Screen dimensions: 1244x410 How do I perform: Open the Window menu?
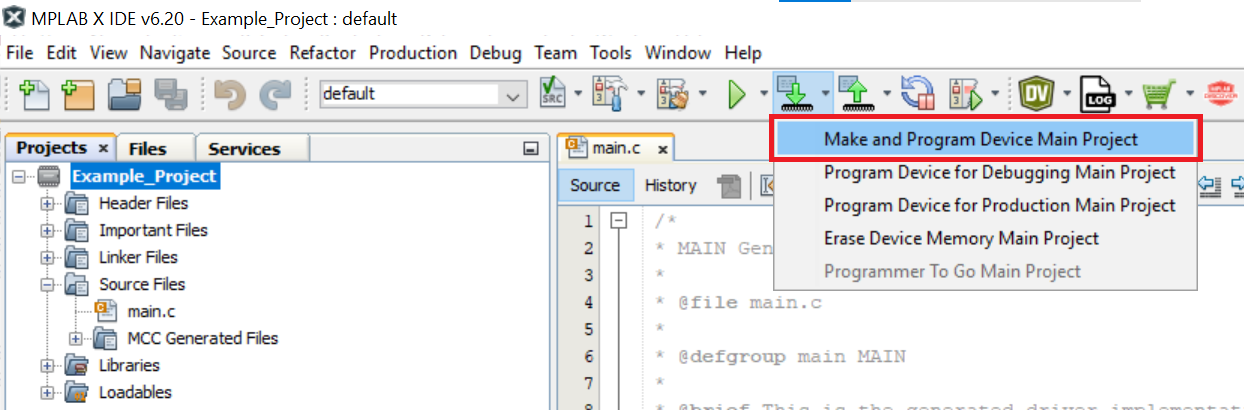pyautogui.click(x=679, y=53)
